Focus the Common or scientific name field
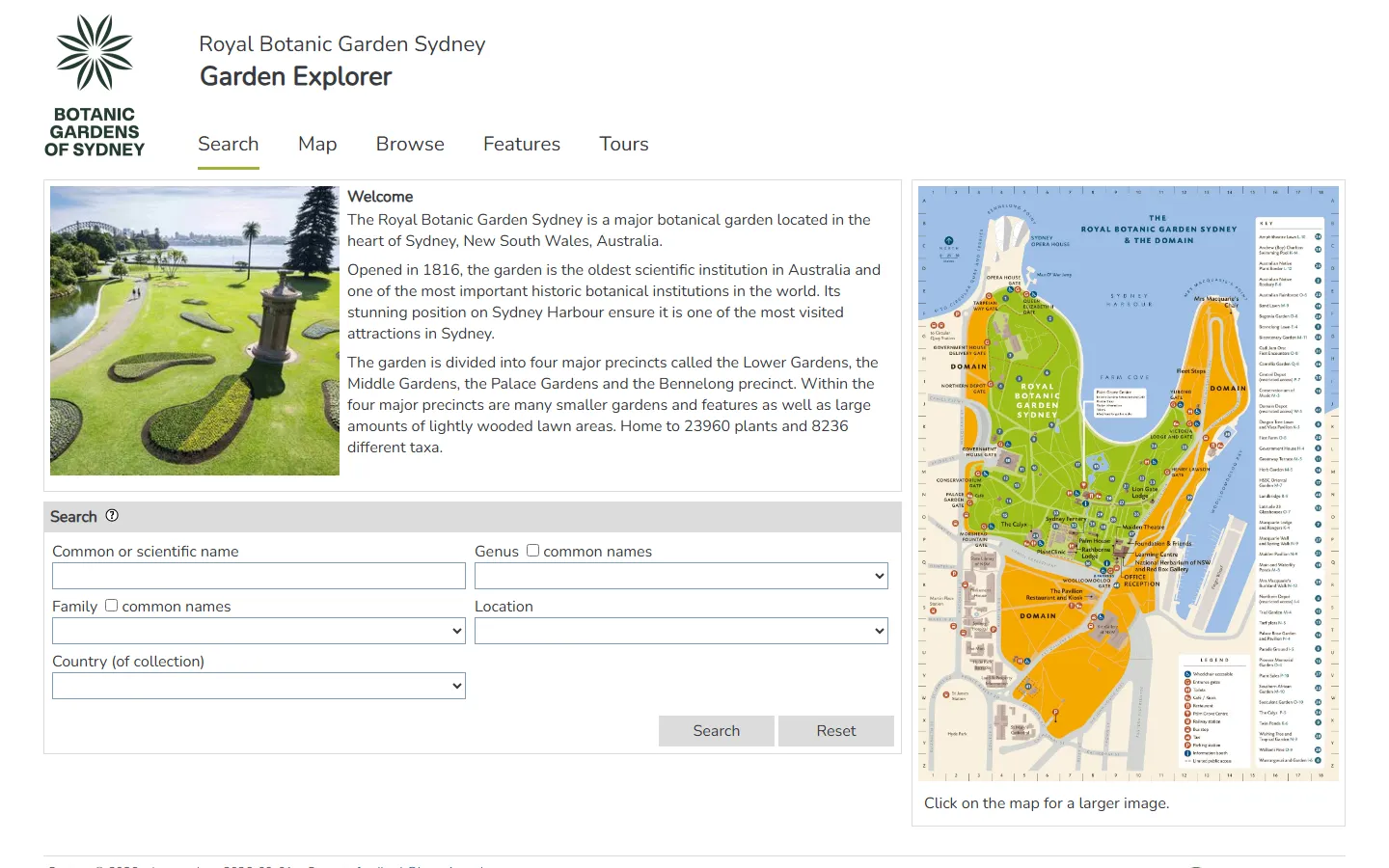The width and height of the screenshot is (1389, 868). [259, 576]
